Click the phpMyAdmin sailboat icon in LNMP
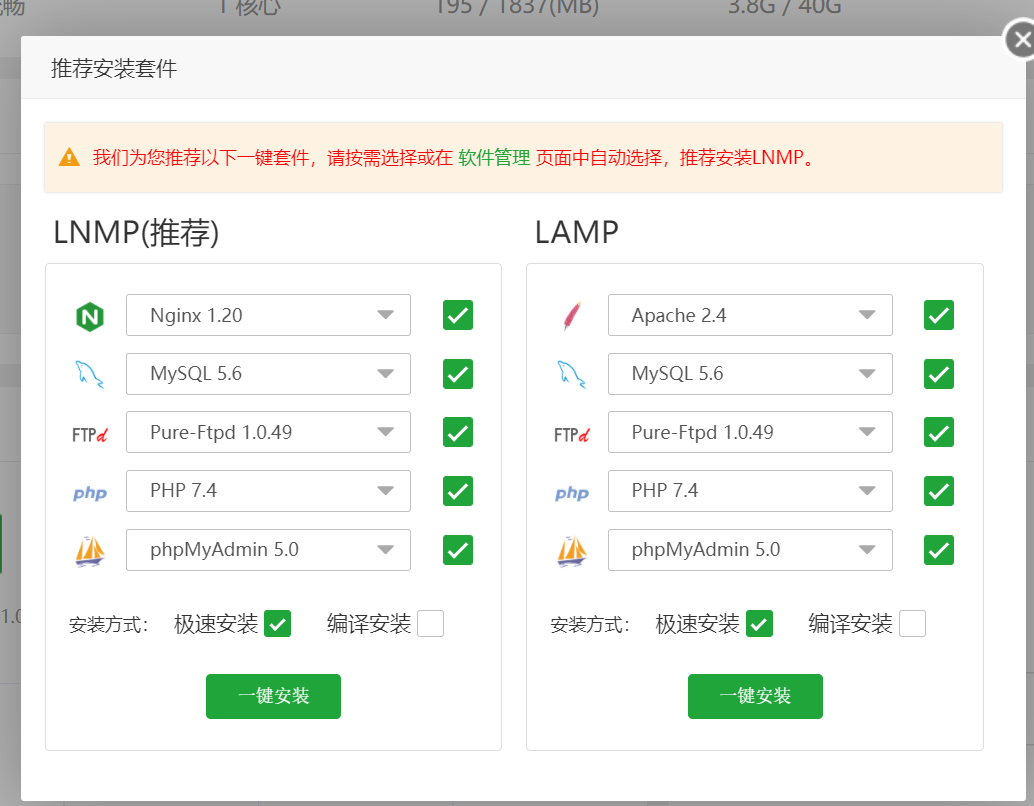This screenshot has height=806, width=1034. (90, 551)
